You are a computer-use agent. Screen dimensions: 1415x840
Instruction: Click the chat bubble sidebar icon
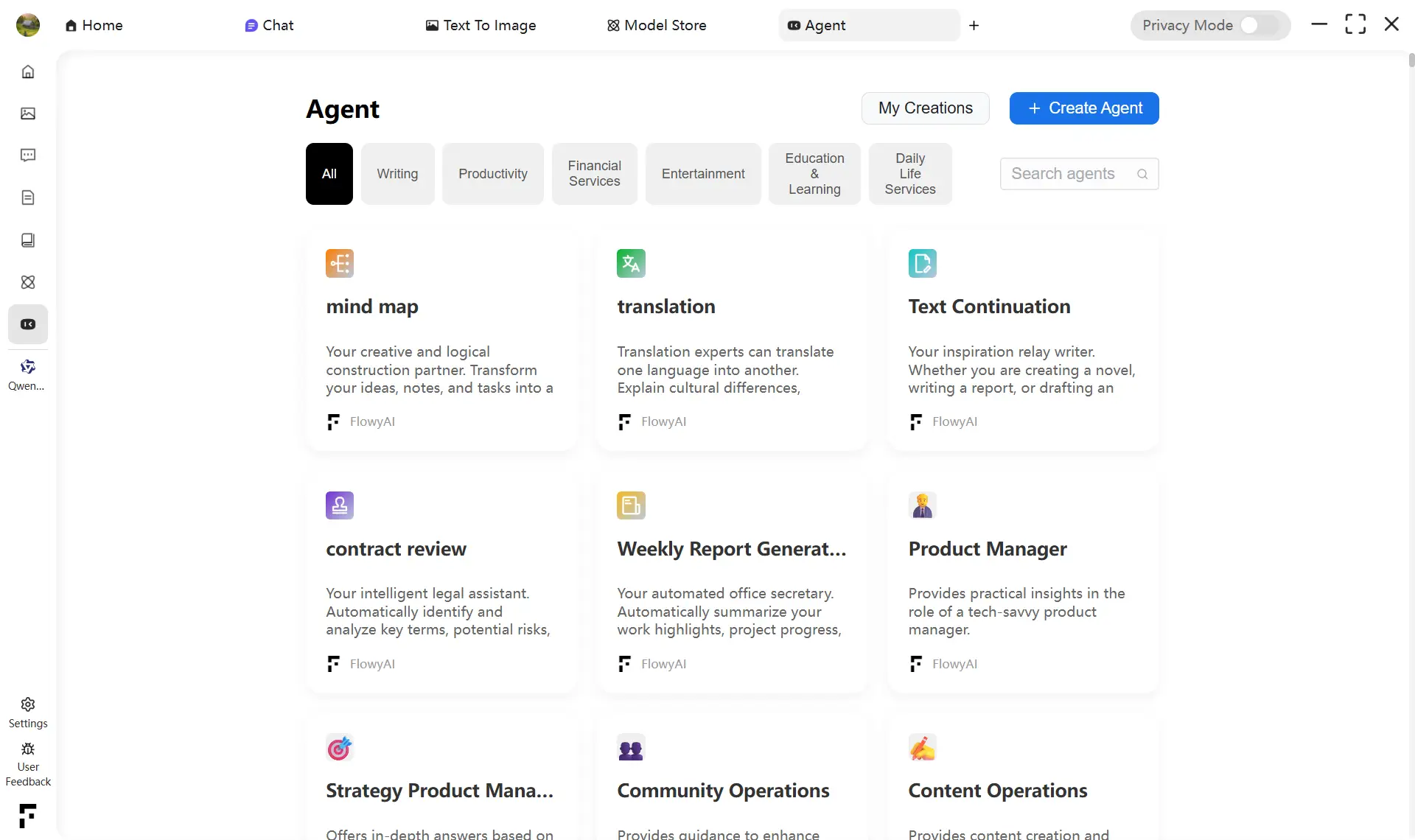28,155
